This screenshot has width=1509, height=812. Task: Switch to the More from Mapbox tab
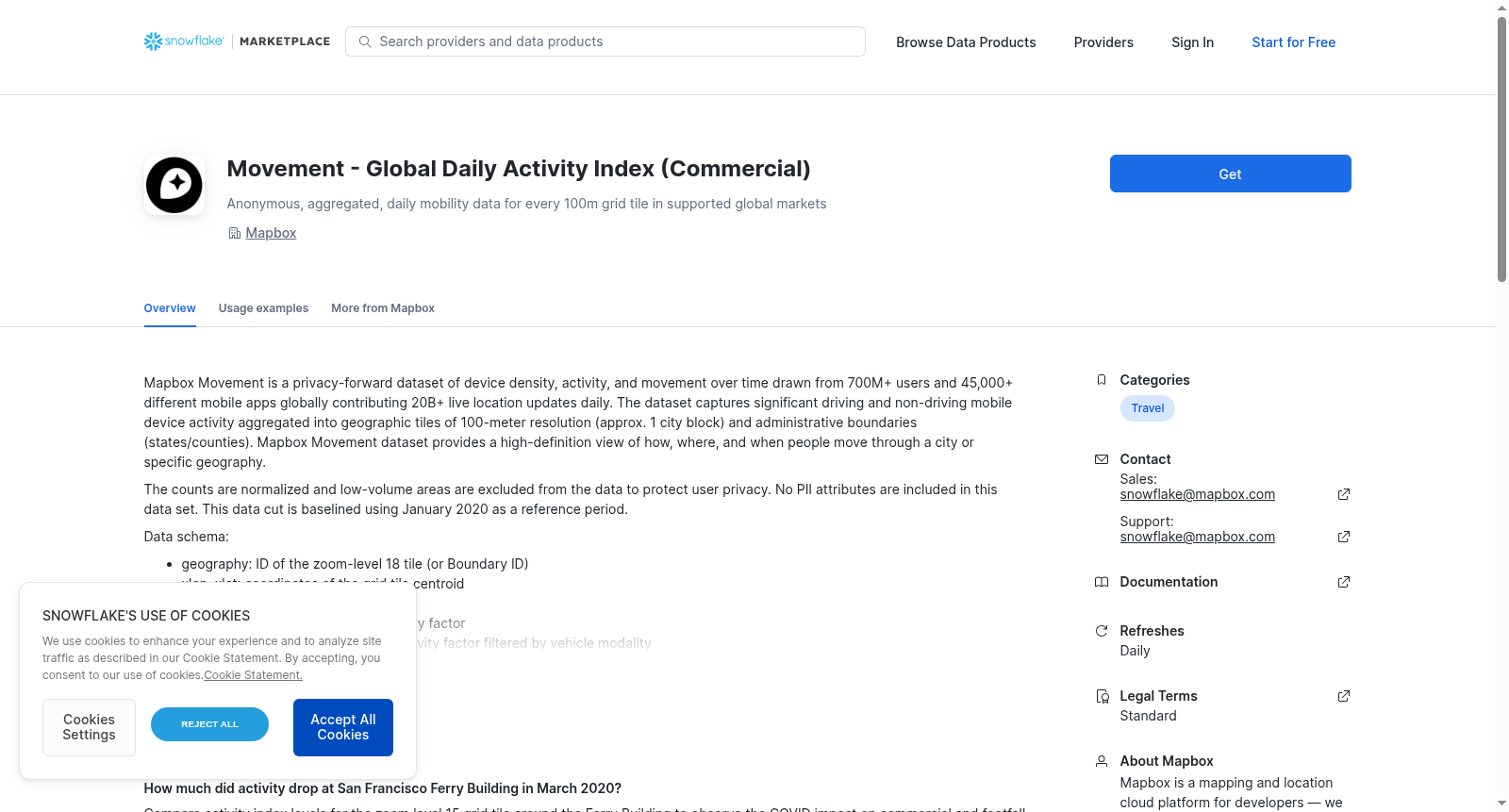(x=383, y=308)
